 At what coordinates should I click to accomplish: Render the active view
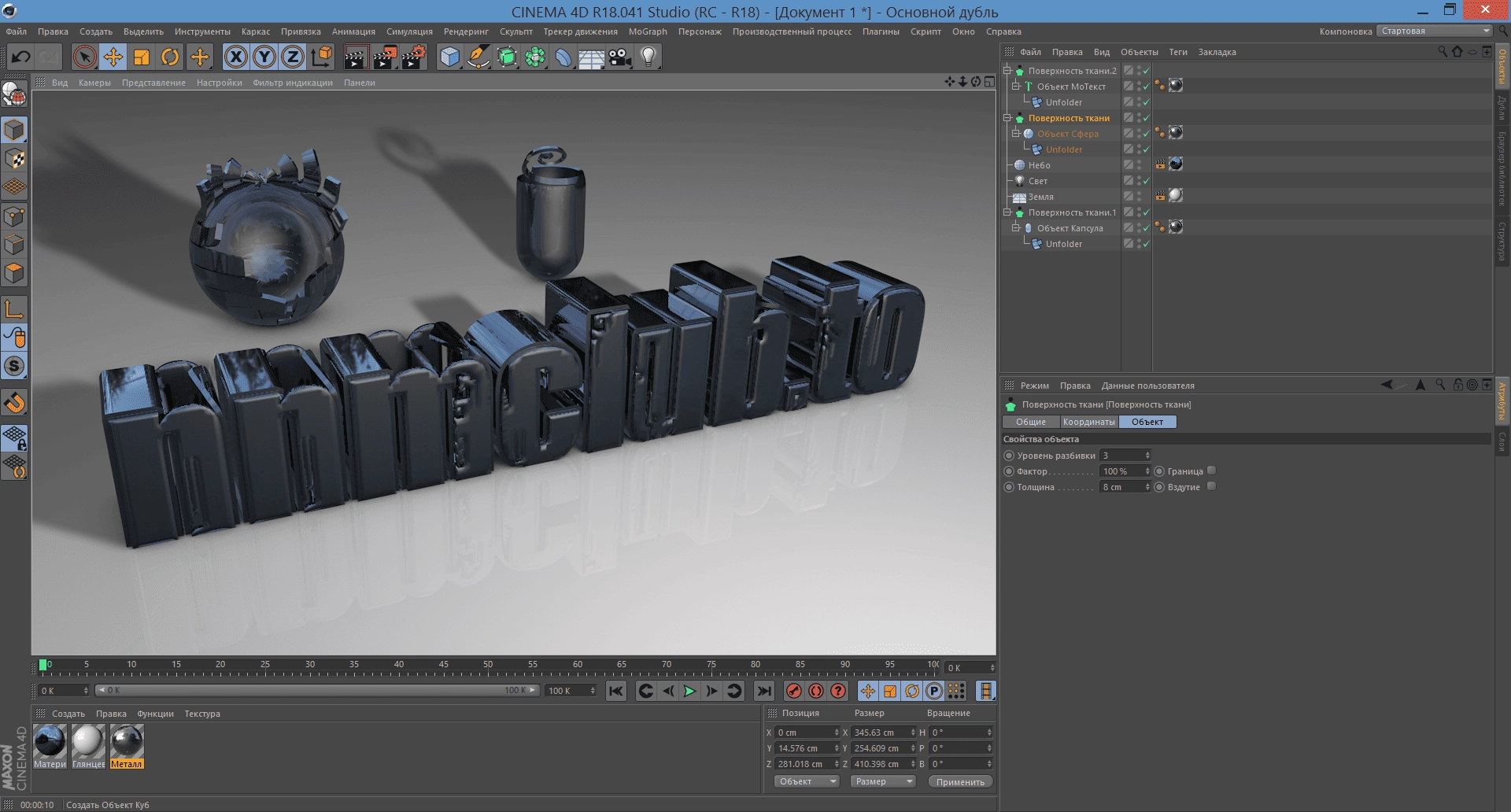coord(356,57)
